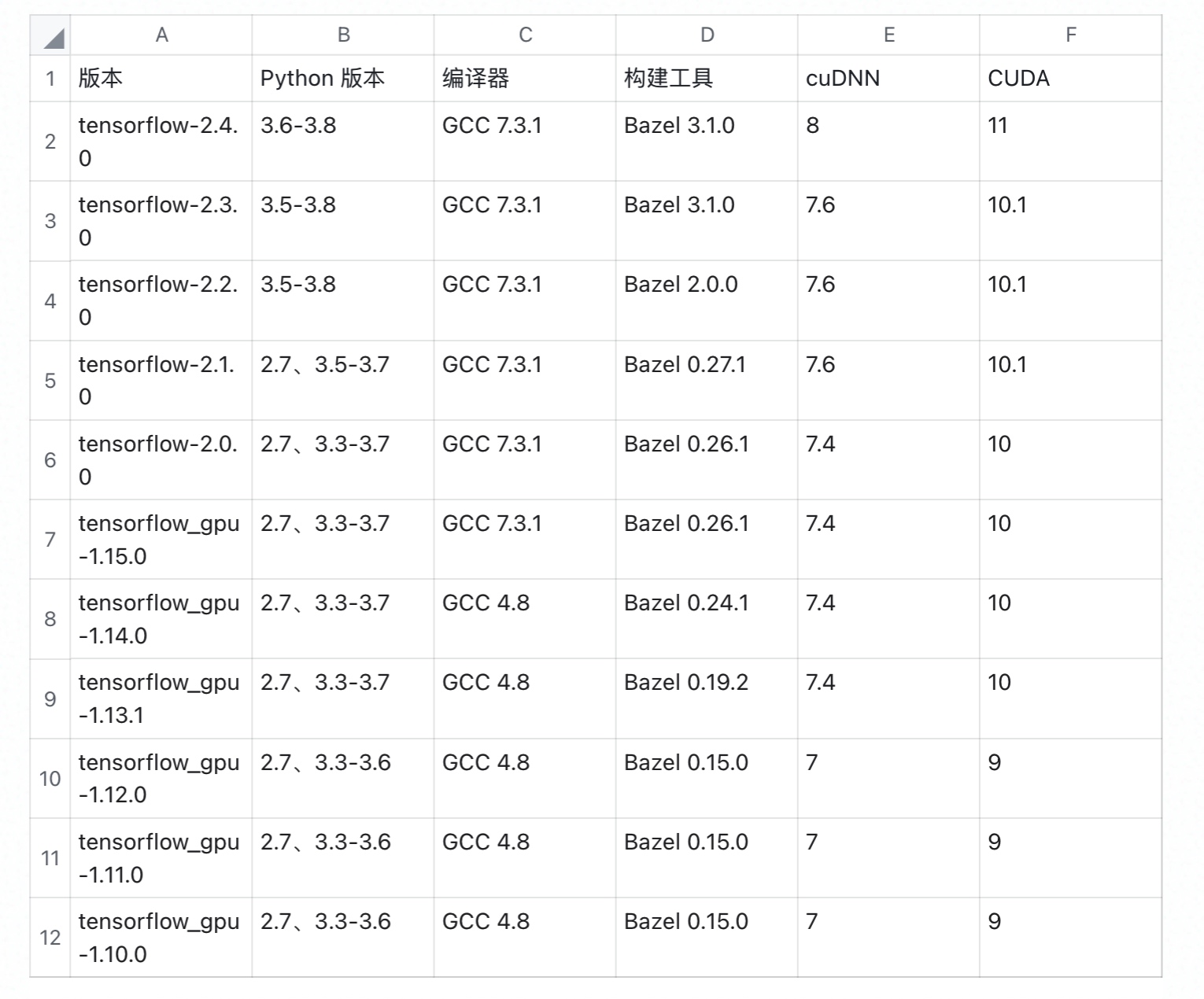Click '2.7、3.3-3.6' cell in tensorflow_gpu-1.12.0 row
This screenshot has width=1204, height=999.
343,779
